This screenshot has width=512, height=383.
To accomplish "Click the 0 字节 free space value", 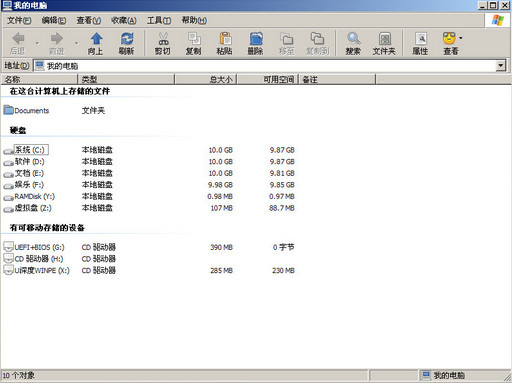I will coord(283,247).
